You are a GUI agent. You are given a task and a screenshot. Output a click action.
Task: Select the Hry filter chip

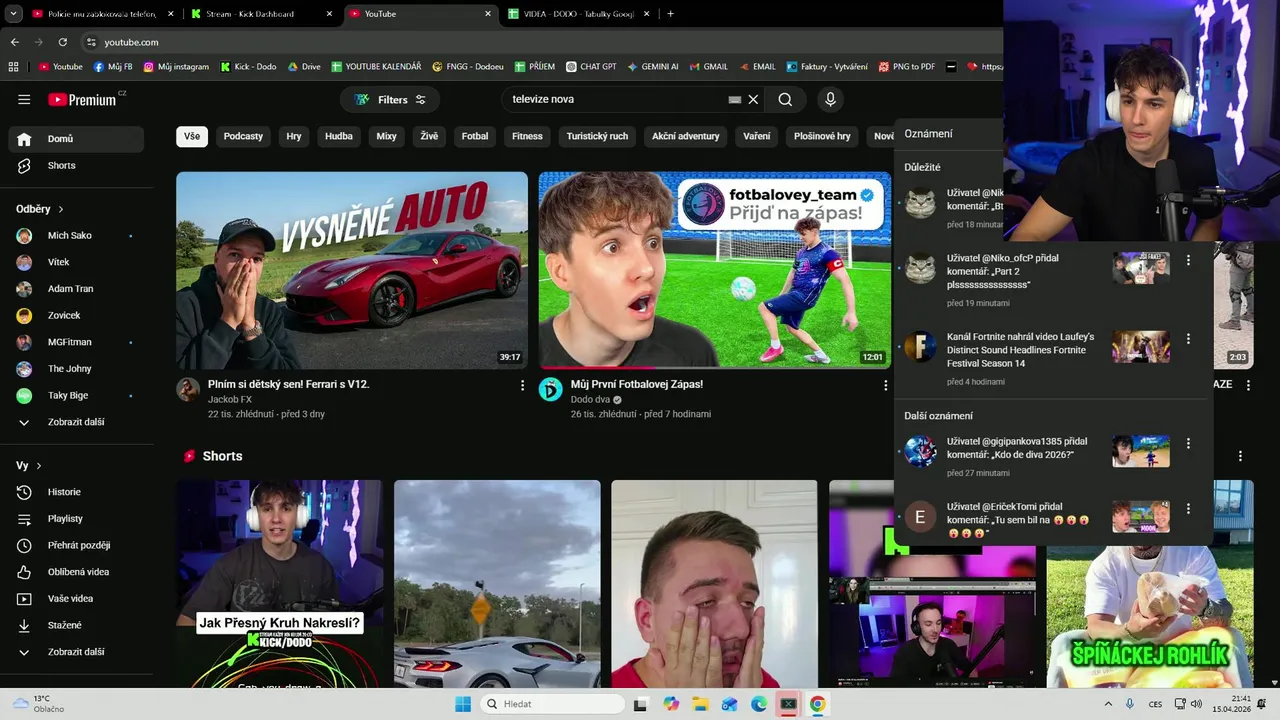click(294, 136)
